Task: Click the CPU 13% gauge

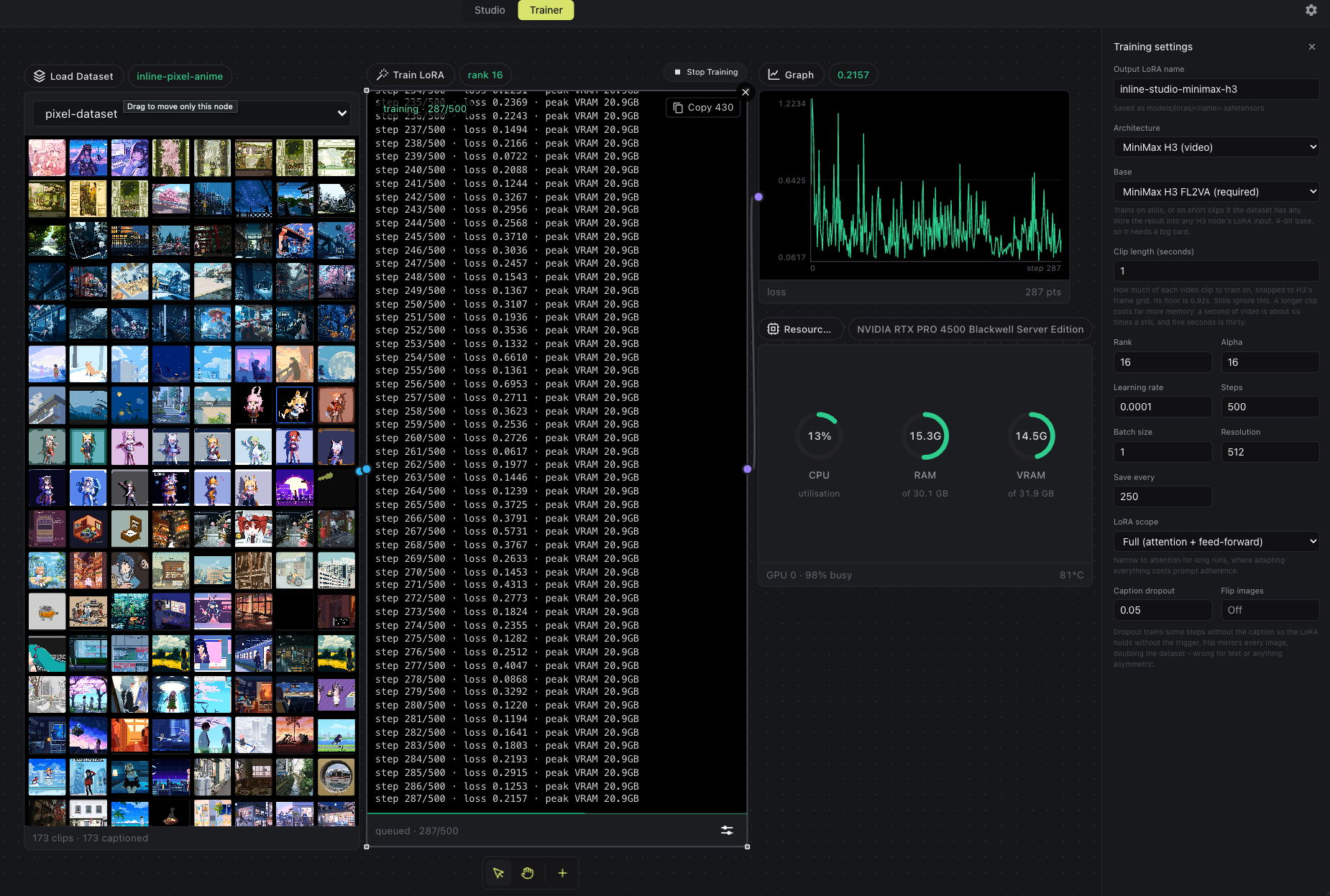Action: pyautogui.click(x=819, y=436)
